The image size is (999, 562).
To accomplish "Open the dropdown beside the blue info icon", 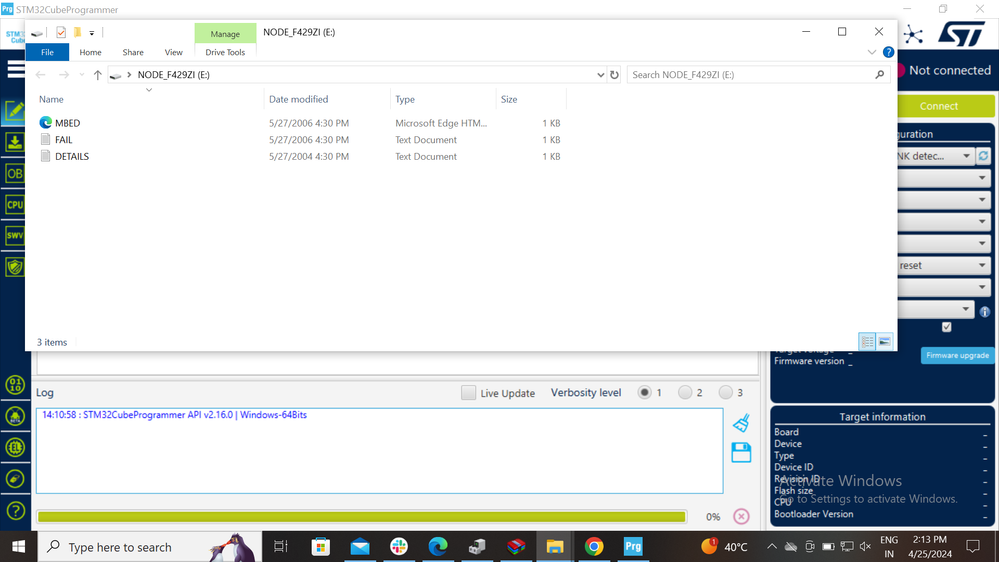I will [935, 309].
